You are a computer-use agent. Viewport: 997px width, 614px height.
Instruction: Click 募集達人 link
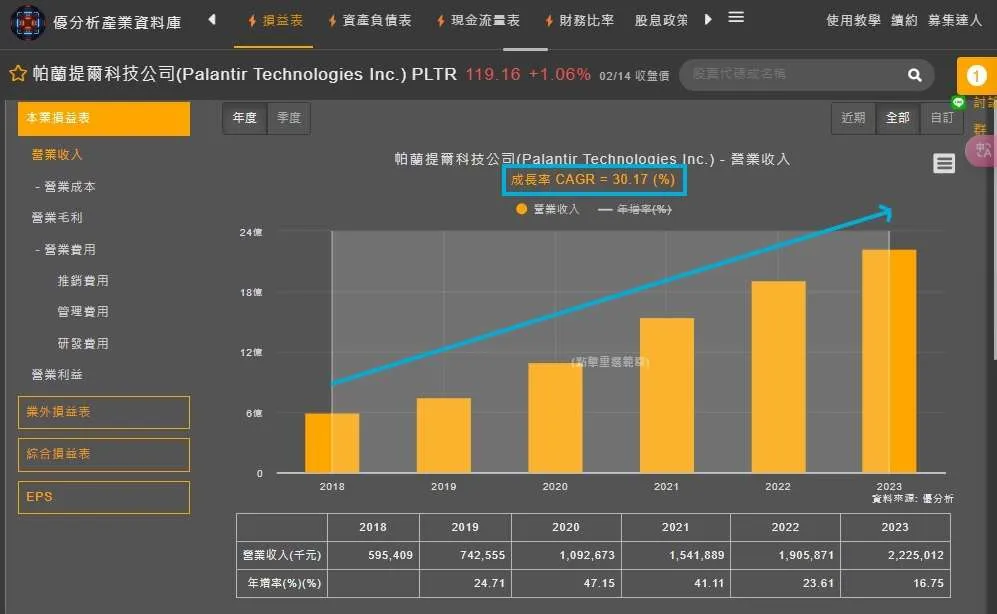click(955, 20)
